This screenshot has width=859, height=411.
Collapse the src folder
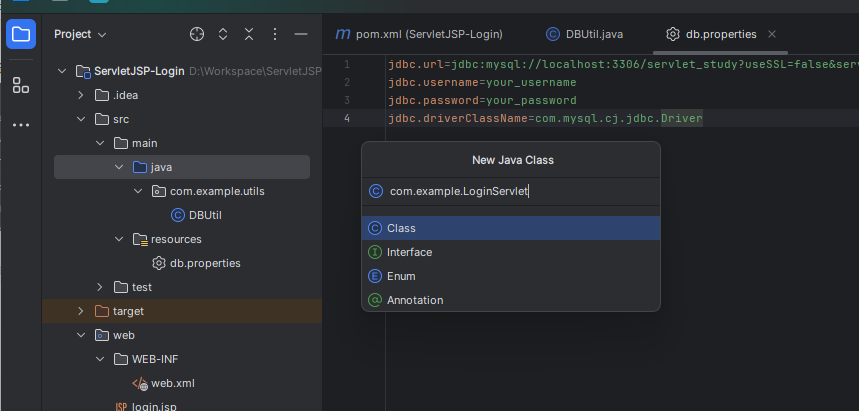pyautogui.click(x=81, y=120)
